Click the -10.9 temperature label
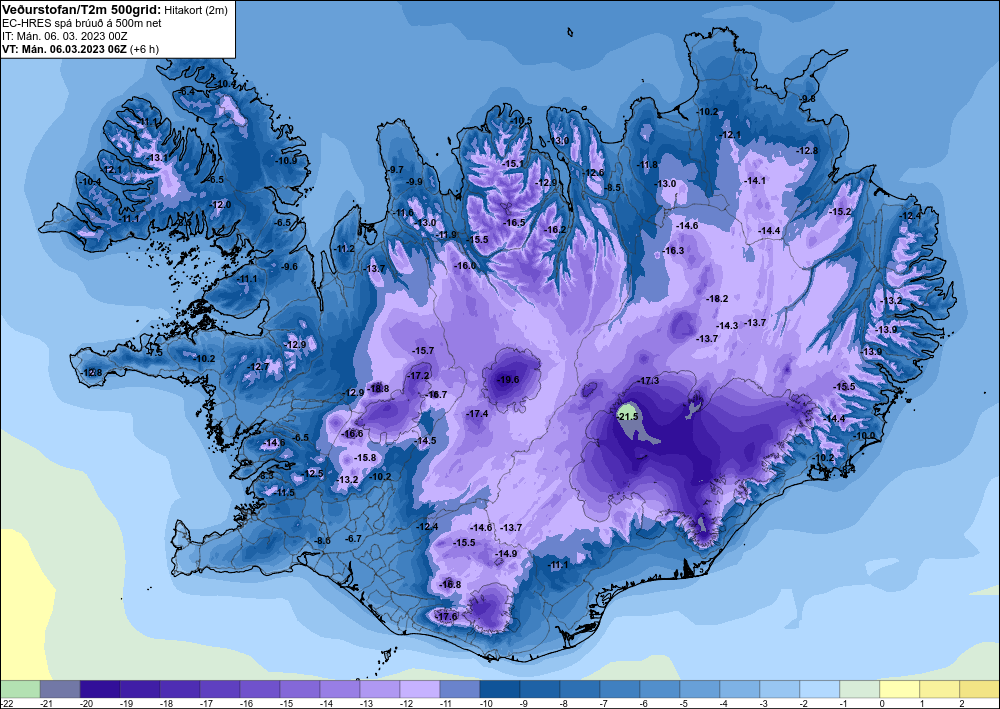This screenshot has height=709, width=1000. pyautogui.click(x=286, y=161)
